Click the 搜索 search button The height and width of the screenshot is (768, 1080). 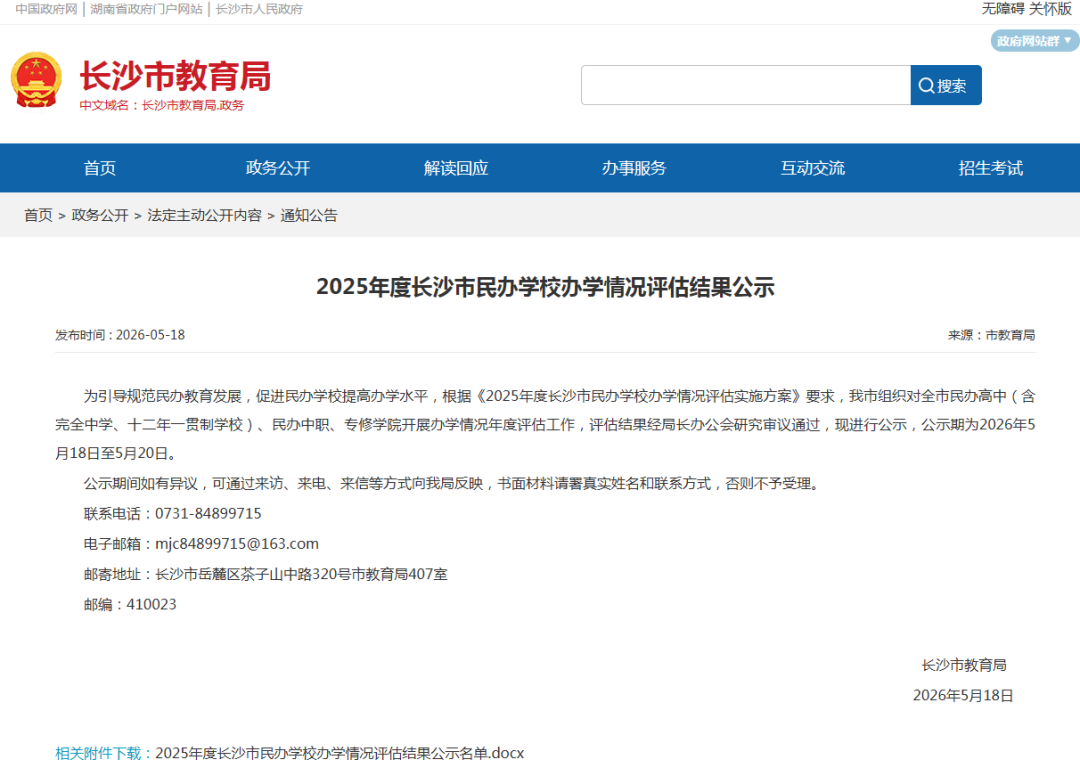click(x=946, y=85)
